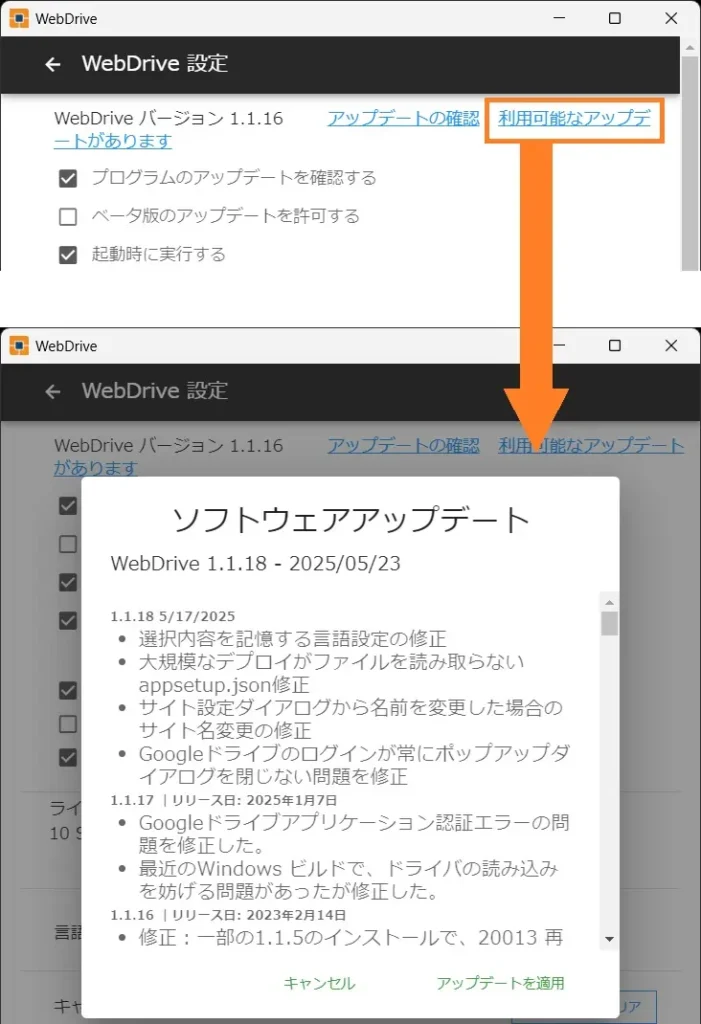Click the WebDrive logo in the upper title bar
701x1024 pixels.
point(19,19)
